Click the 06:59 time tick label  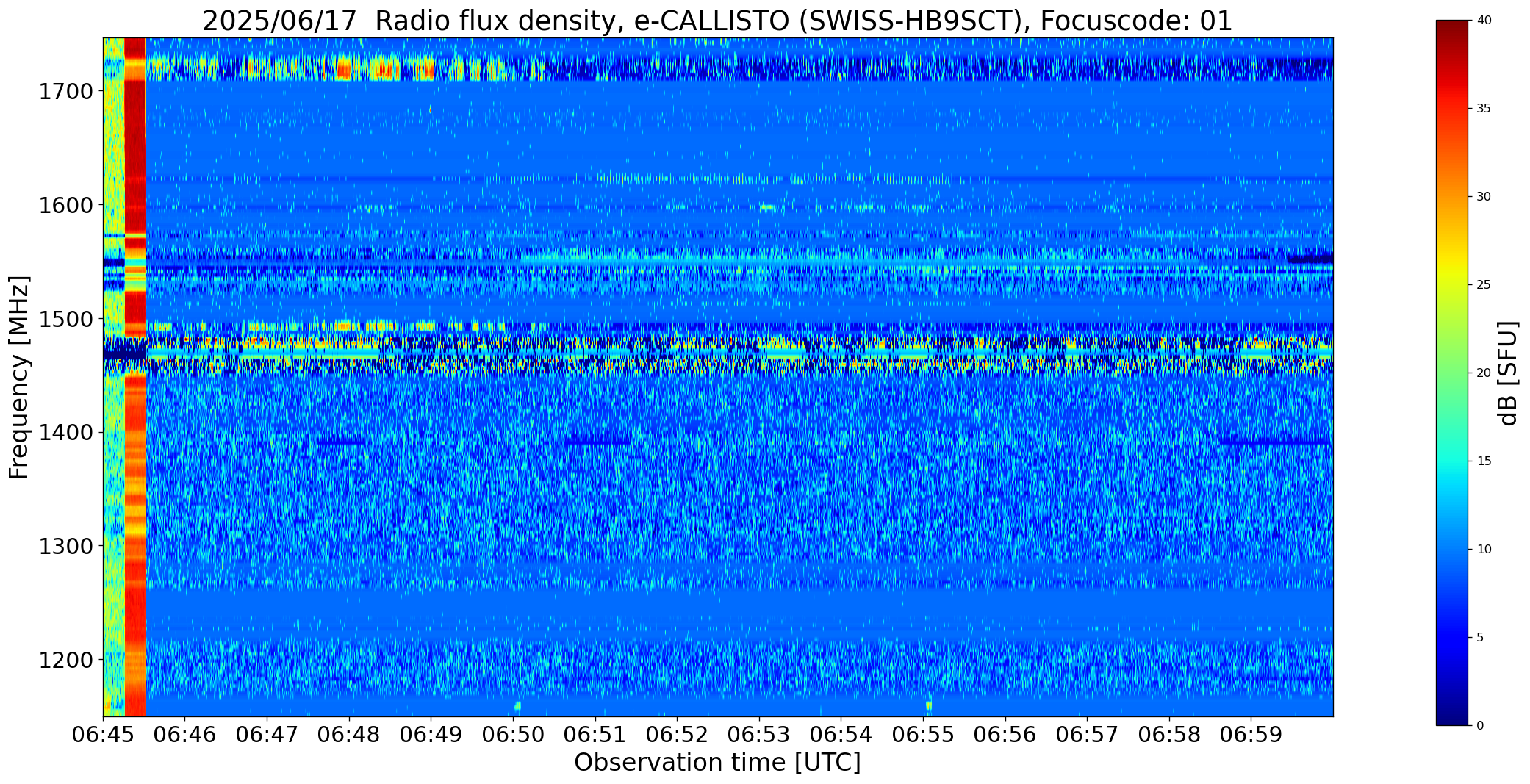[1251, 734]
